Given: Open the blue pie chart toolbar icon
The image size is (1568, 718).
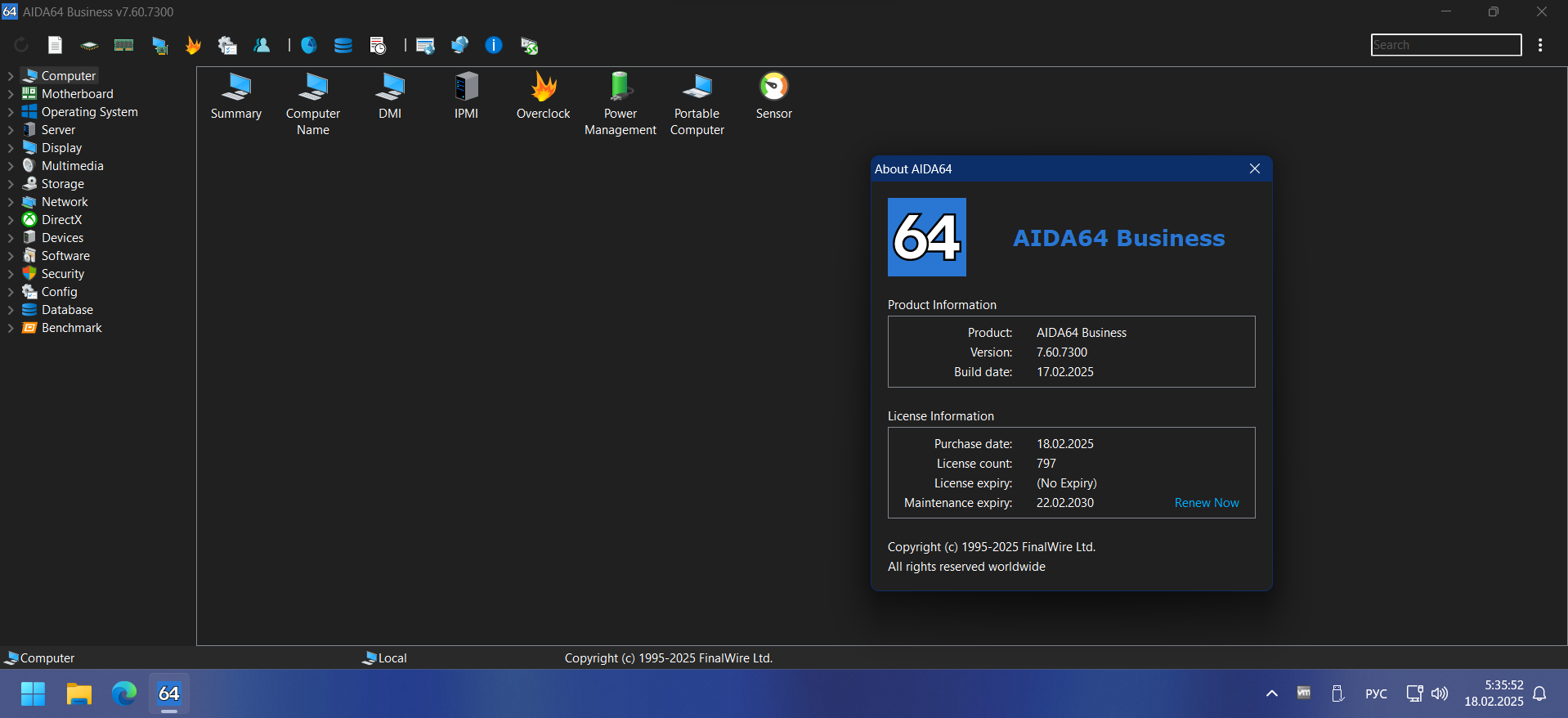Looking at the screenshot, I should pyautogui.click(x=309, y=45).
